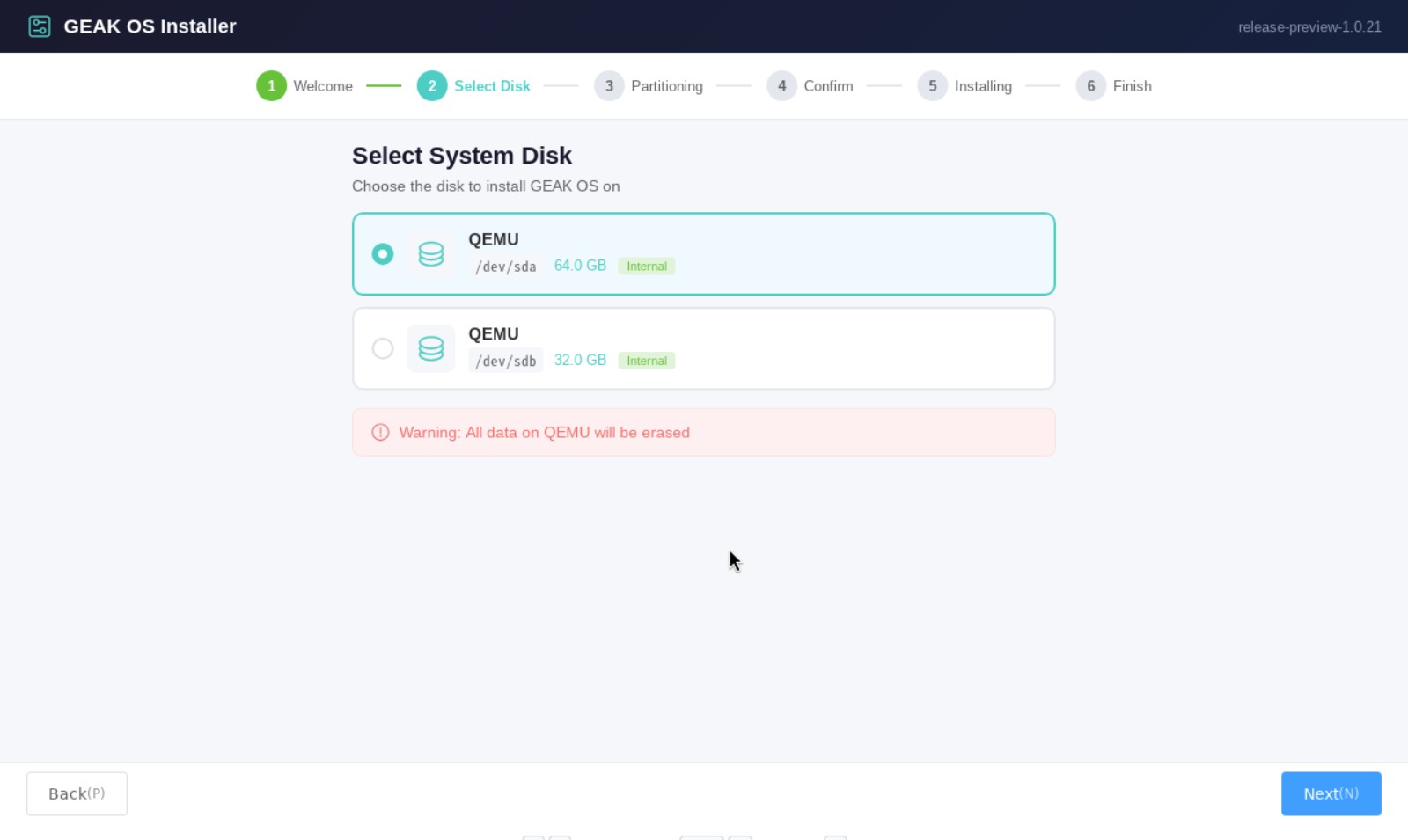
Task: Click the Internal badge on the /dev/sdb disk
Action: pos(647,361)
